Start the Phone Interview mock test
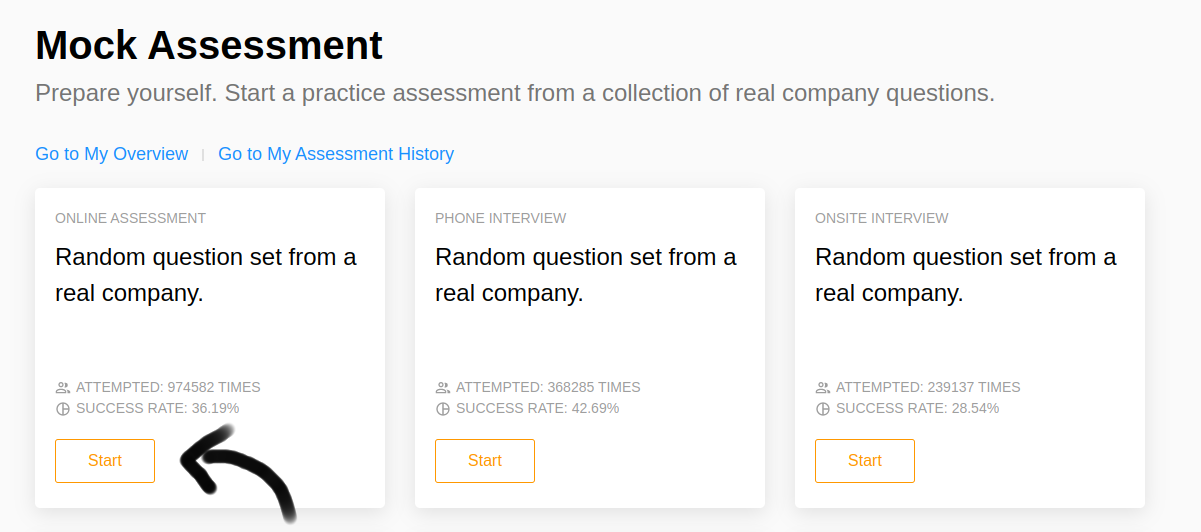The height and width of the screenshot is (532, 1201). tap(485, 461)
